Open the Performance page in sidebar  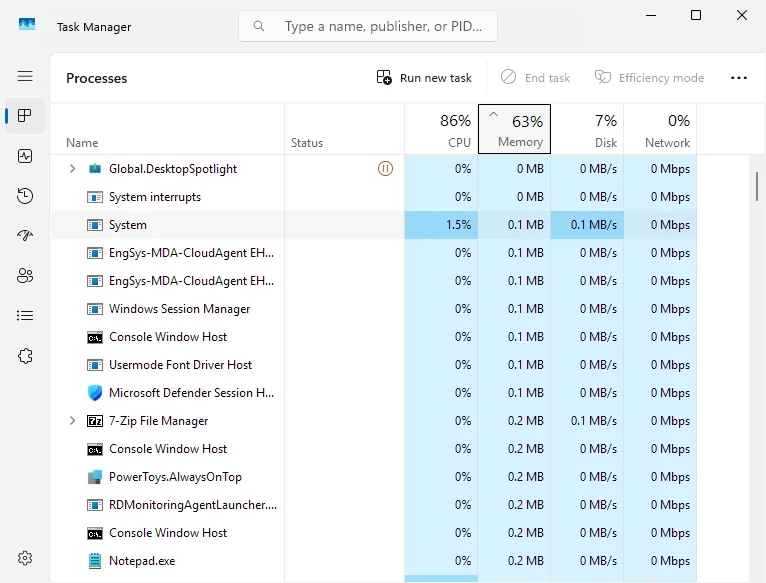pyautogui.click(x=25, y=156)
